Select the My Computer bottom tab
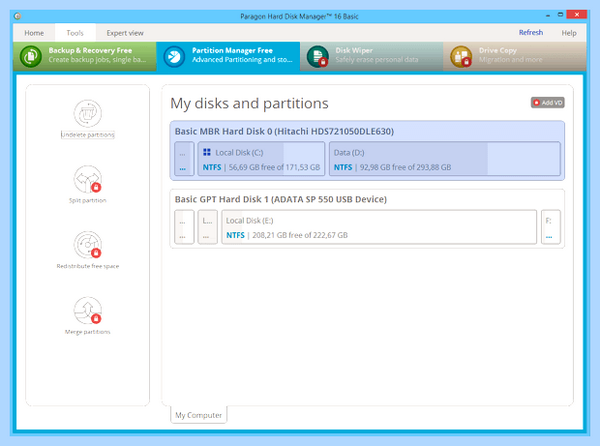This screenshot has height=446, width=600. click(x=199, y=415)
